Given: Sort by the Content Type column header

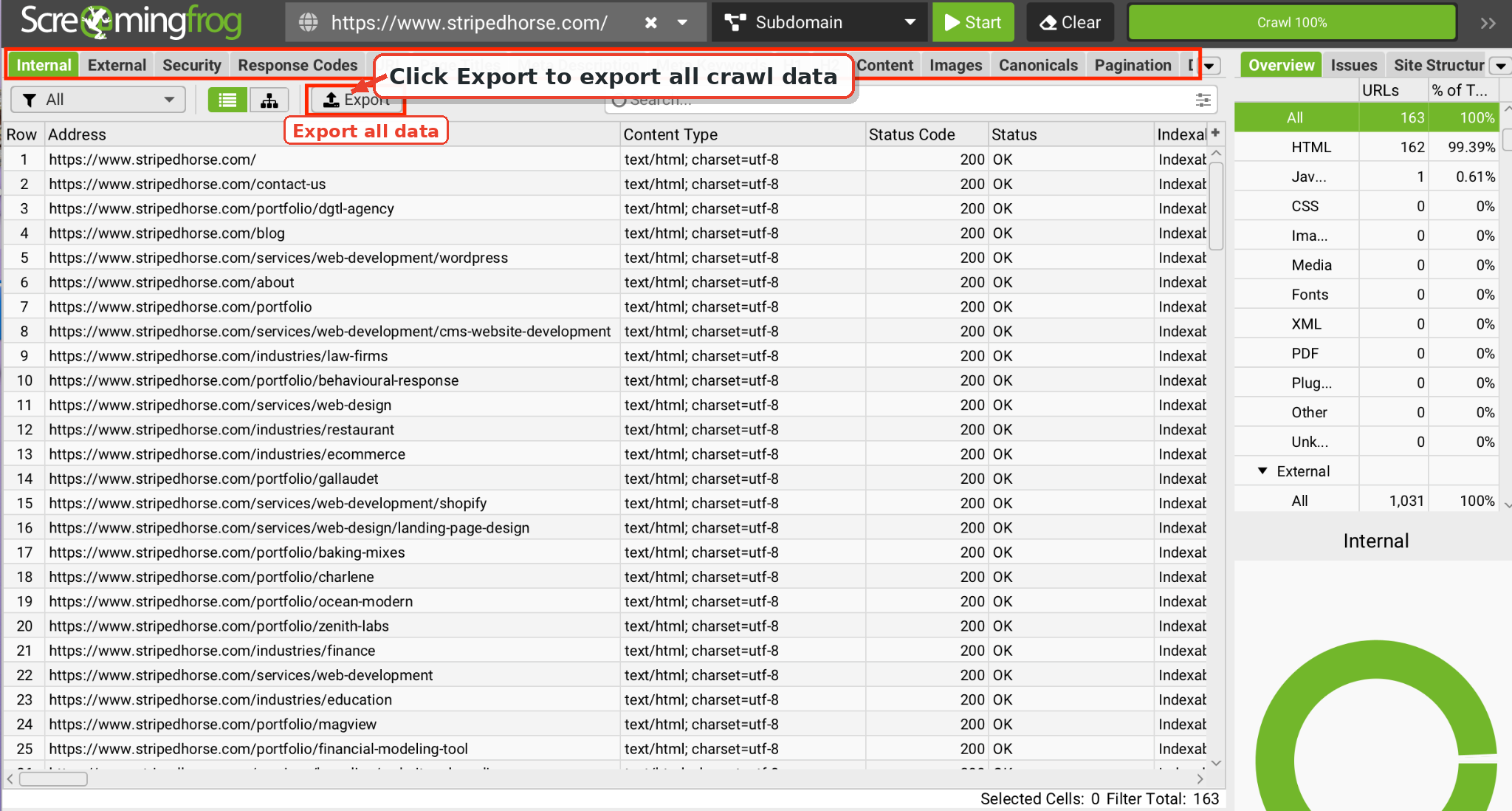Looking at the screenshot, I should (742, 134).
